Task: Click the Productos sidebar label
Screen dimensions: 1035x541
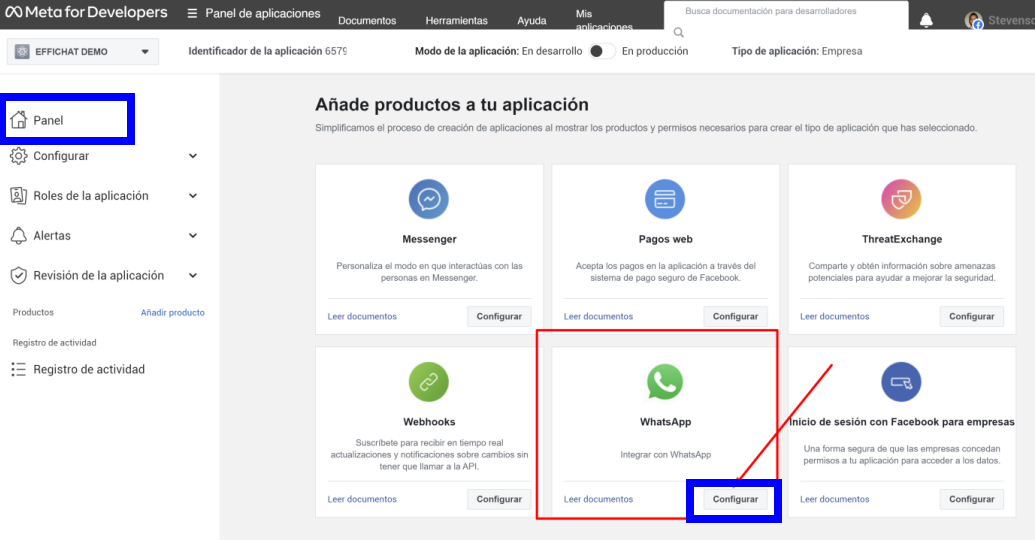Action: coord(33,313)
